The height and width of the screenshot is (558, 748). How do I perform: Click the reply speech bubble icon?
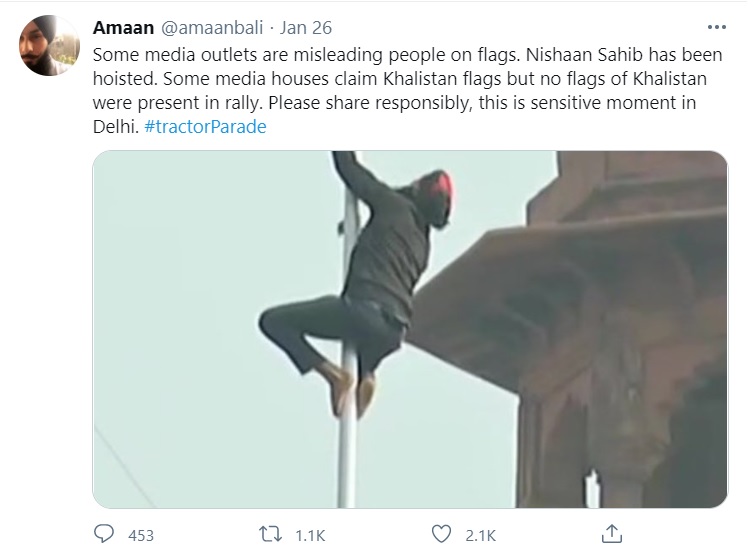(106, 534)
